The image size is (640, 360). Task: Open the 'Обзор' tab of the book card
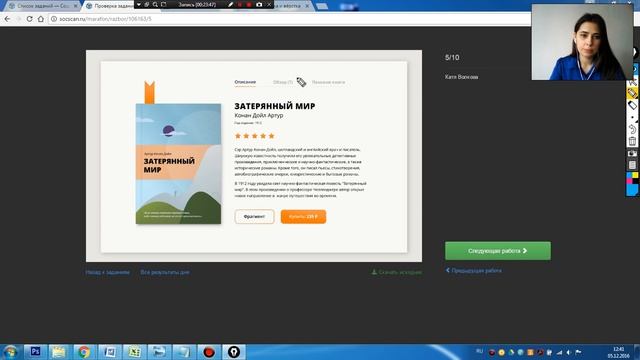[x=283, y=82]
